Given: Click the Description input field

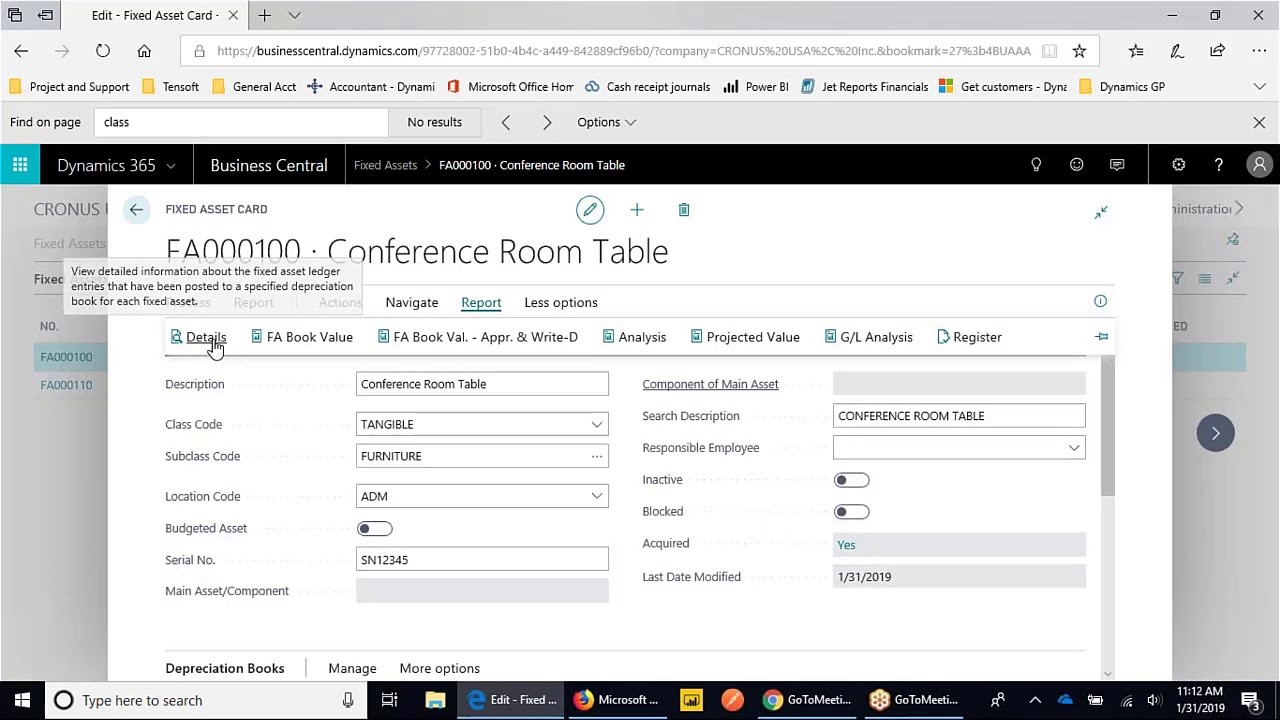Looking at the screenshot, I should [x=482, y=384].
